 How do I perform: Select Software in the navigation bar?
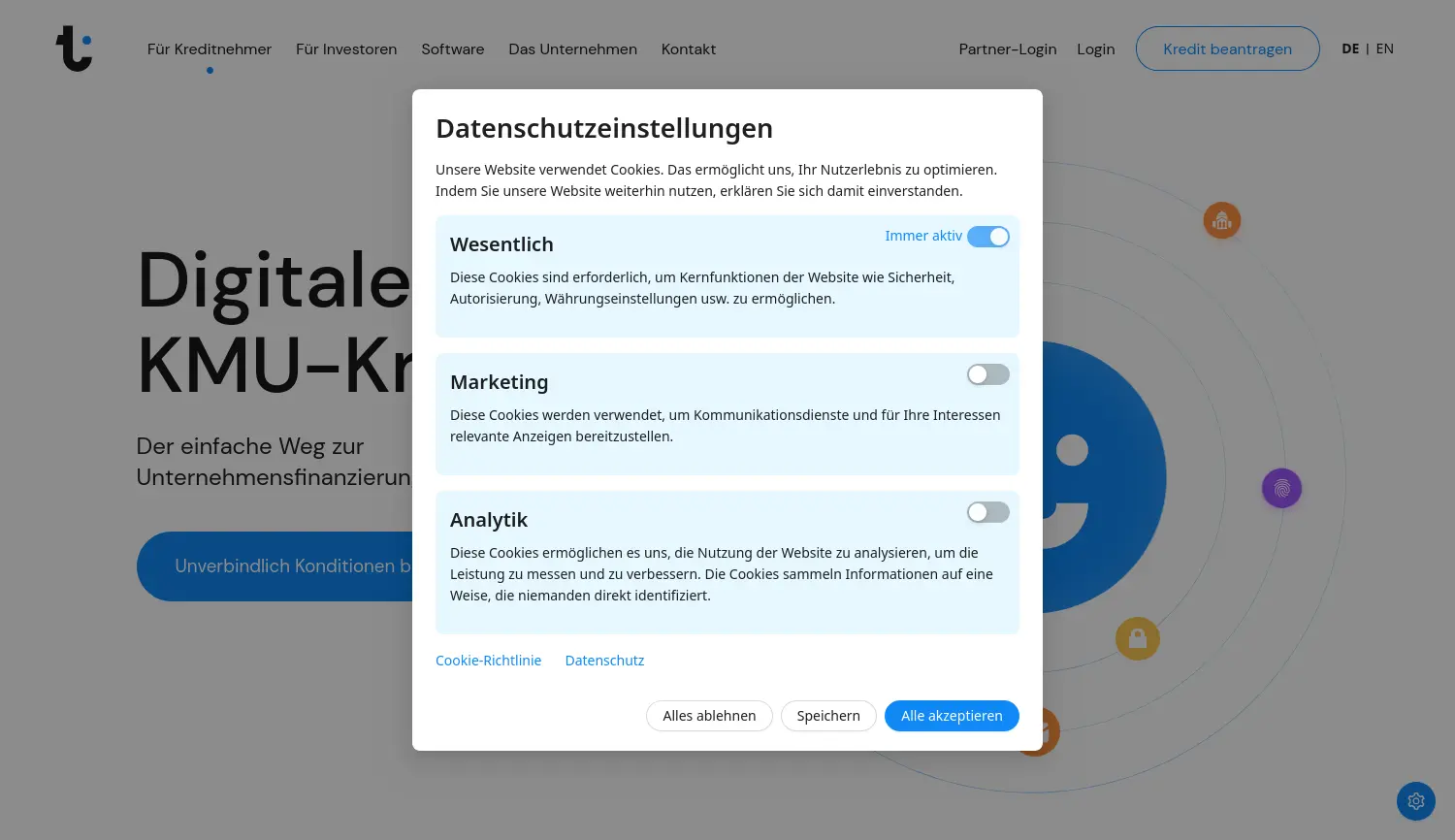click(x=452, y=49)
